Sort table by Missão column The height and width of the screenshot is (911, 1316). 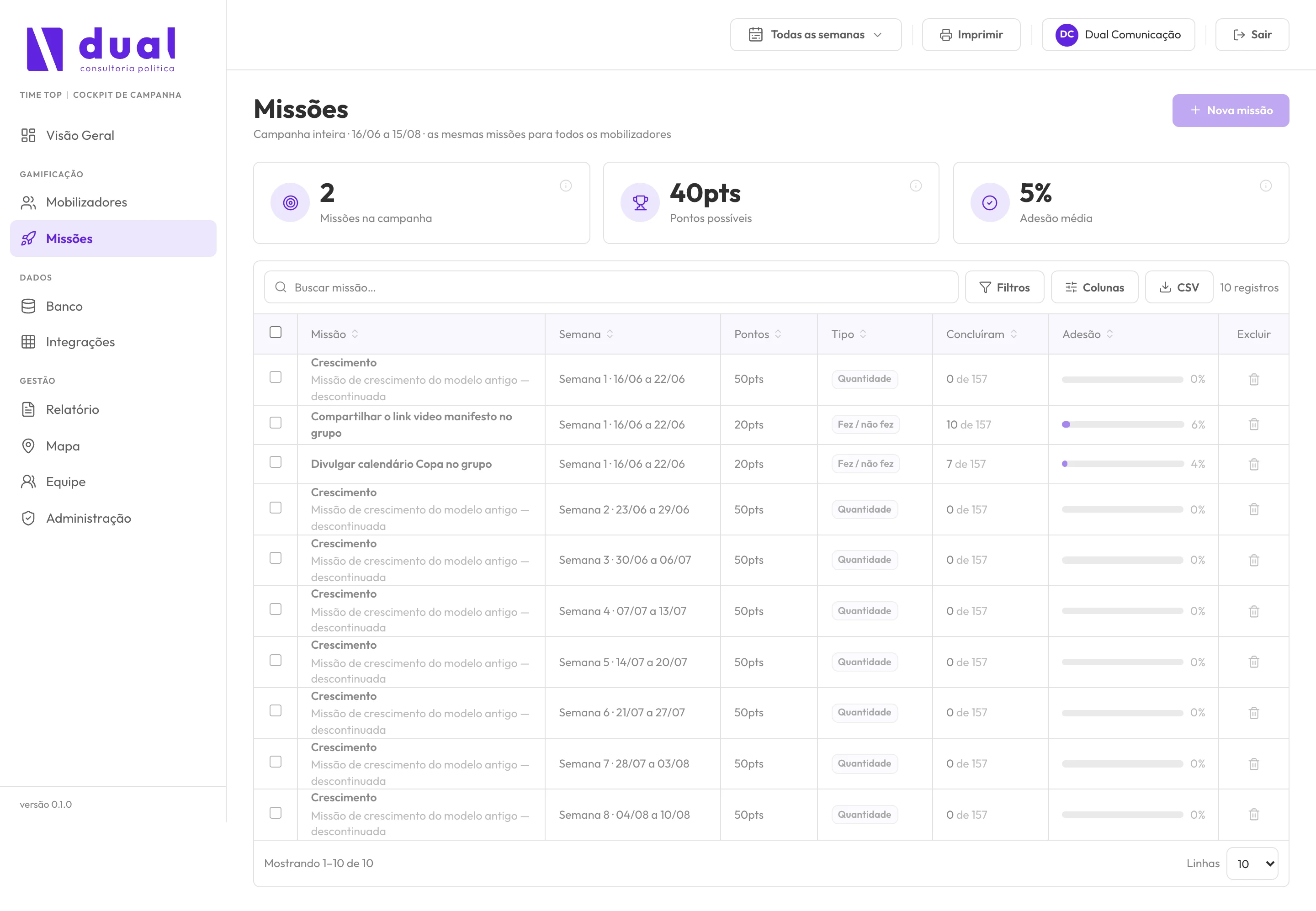tap(334, 334)
